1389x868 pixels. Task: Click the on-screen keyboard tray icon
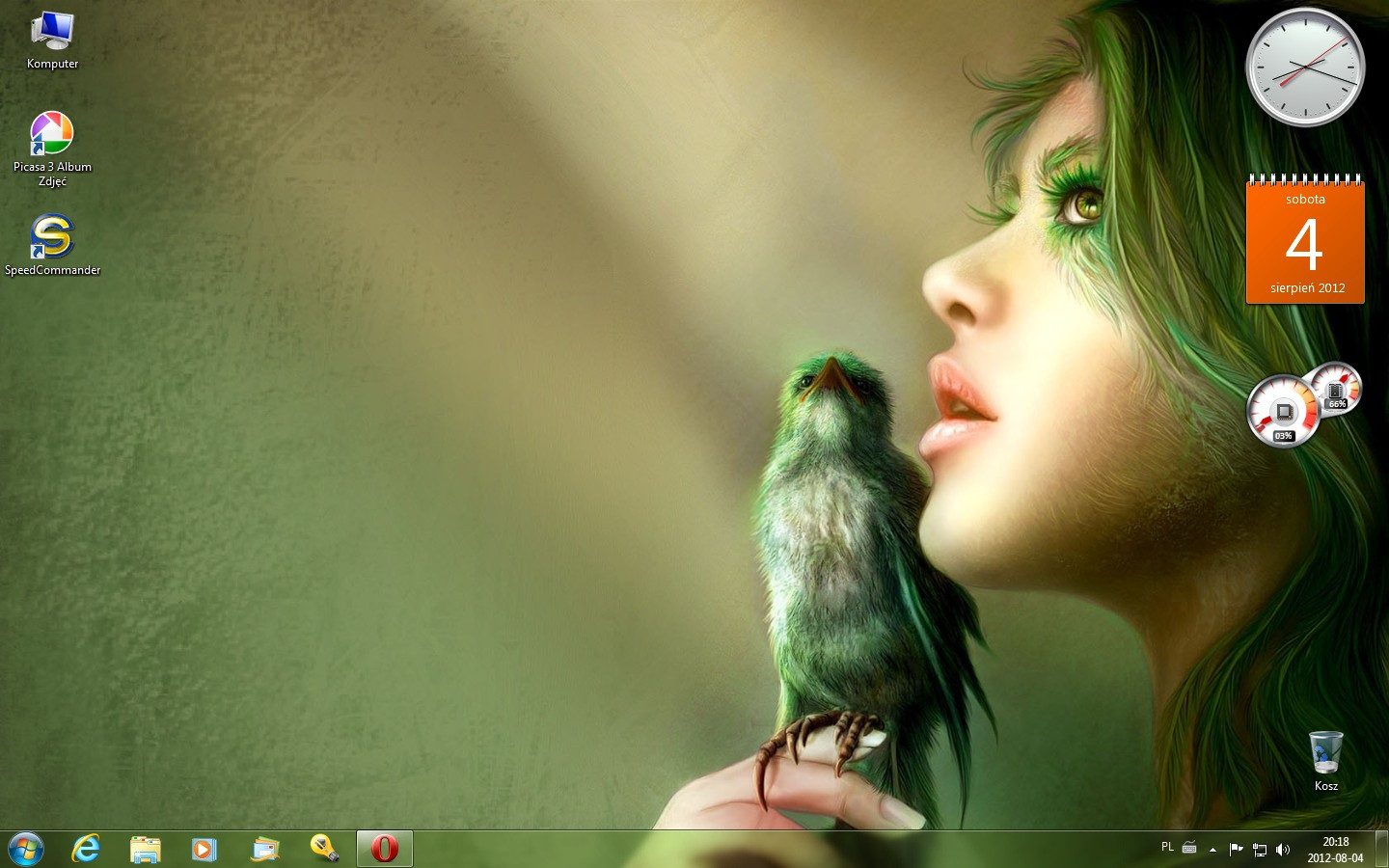1189,849
